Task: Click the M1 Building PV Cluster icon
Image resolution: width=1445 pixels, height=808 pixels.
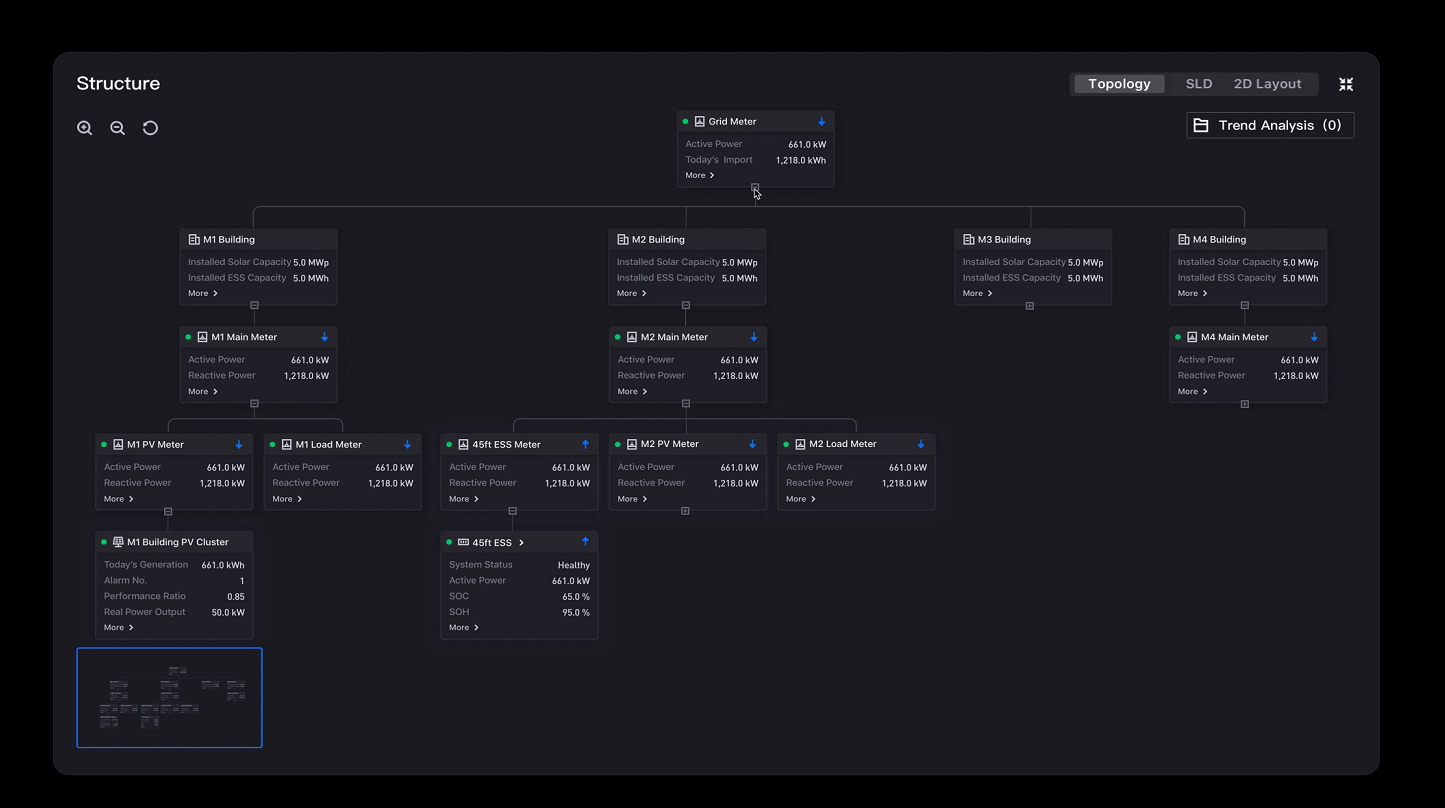Action: tap(118, 542)
